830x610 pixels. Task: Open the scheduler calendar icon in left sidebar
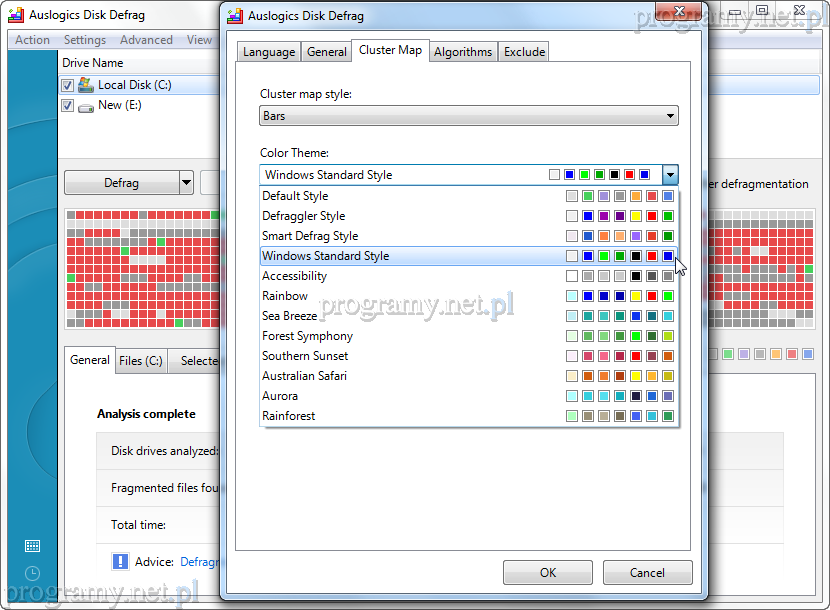(x=32, y=546)
